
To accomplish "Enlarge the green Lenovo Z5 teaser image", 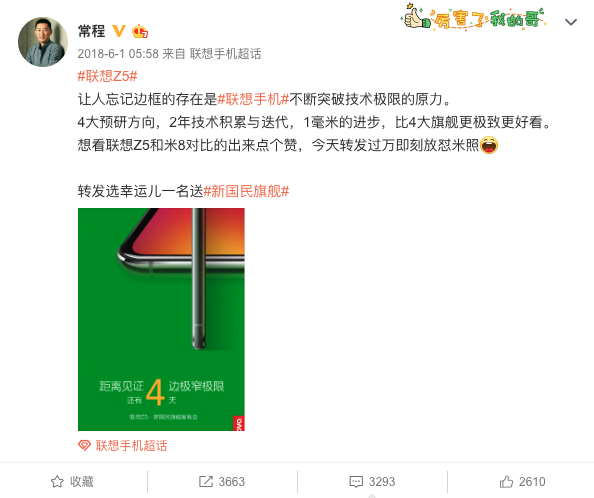I will coord(161,319).
